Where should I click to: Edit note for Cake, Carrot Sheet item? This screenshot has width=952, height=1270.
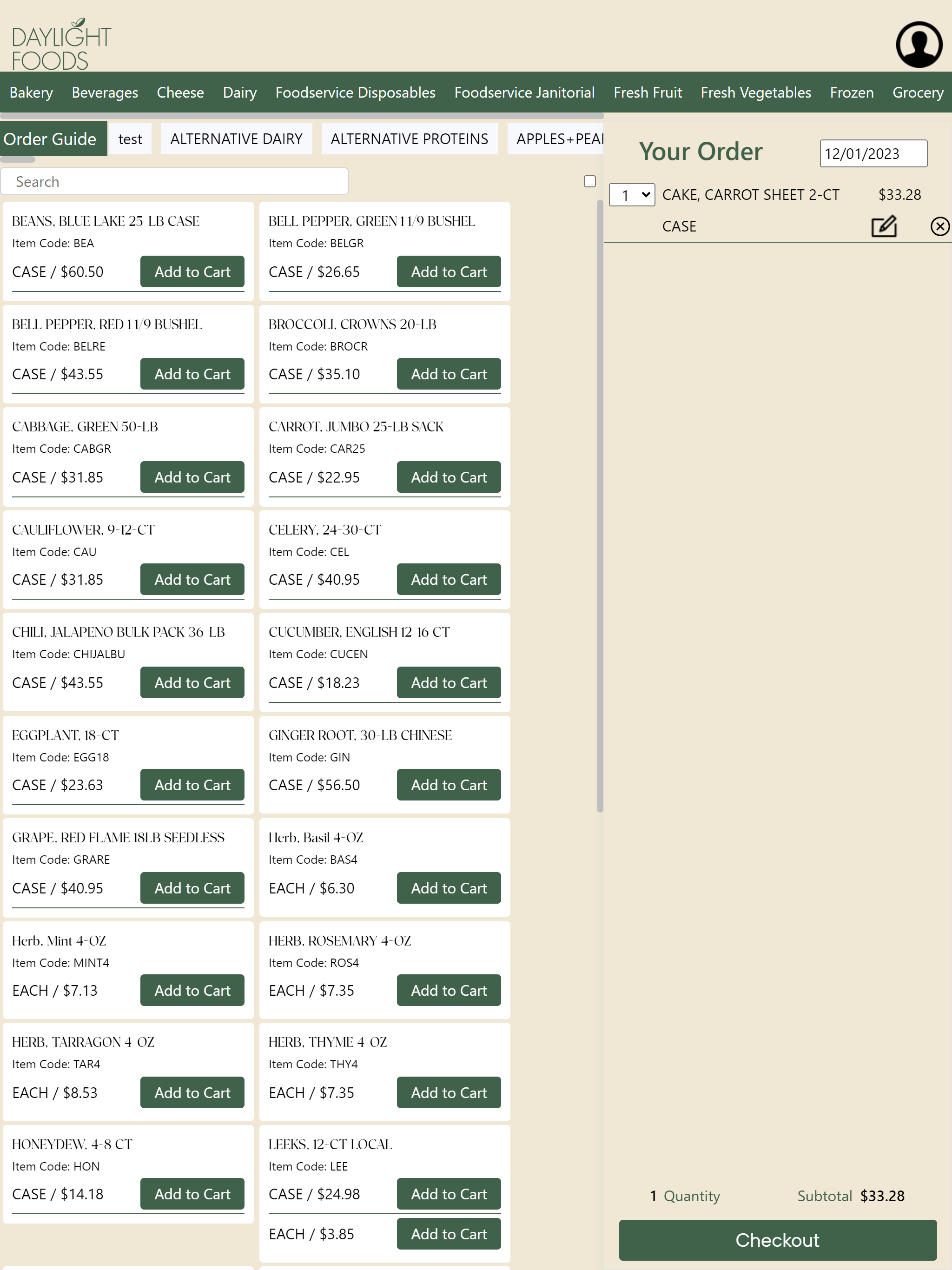tap(884, 226)
